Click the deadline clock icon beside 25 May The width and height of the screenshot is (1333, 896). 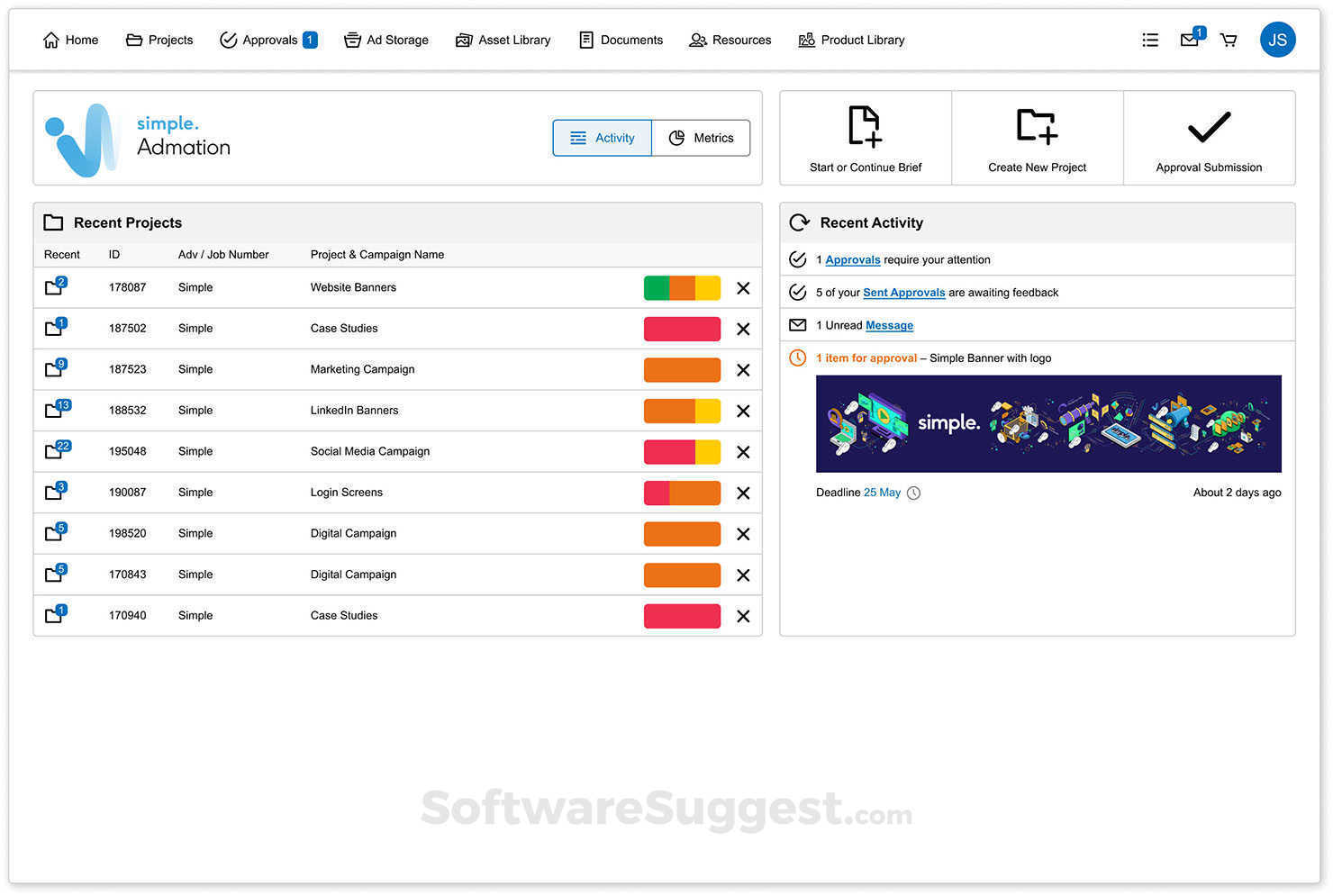(x=913, y=493)
